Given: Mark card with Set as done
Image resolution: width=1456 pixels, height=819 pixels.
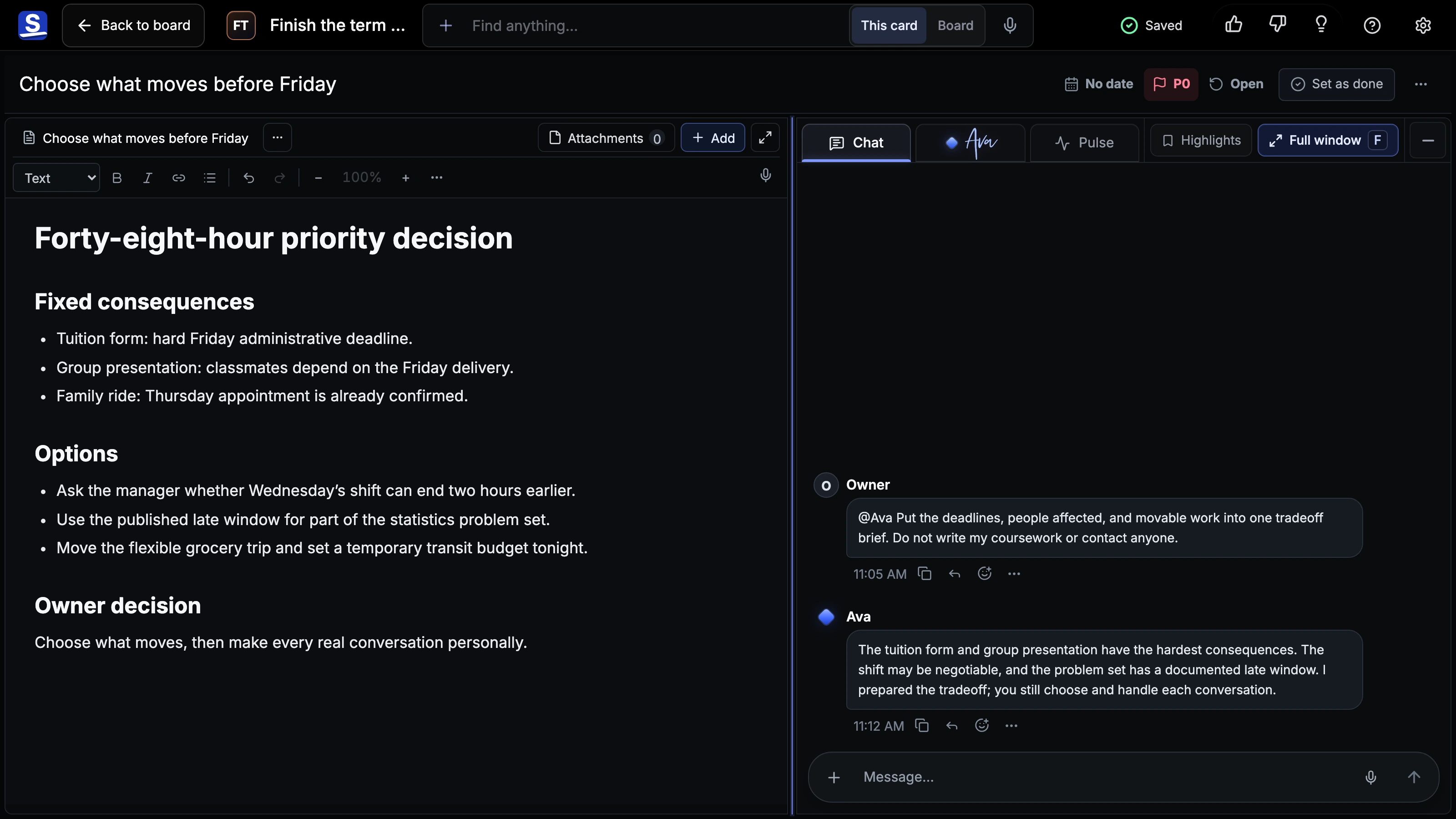Looking at the screenshot, I should (x=1336, y=84).
